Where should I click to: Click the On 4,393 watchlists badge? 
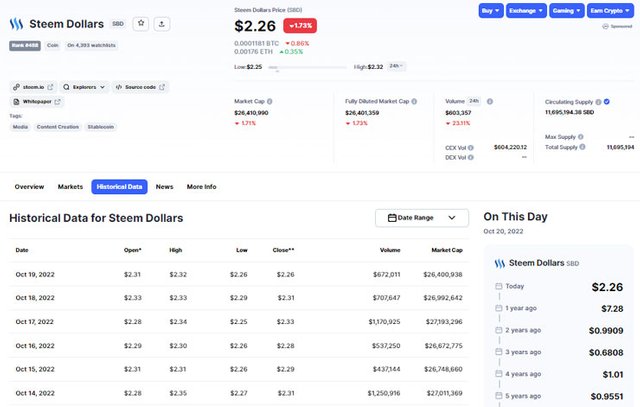[91, 45]
